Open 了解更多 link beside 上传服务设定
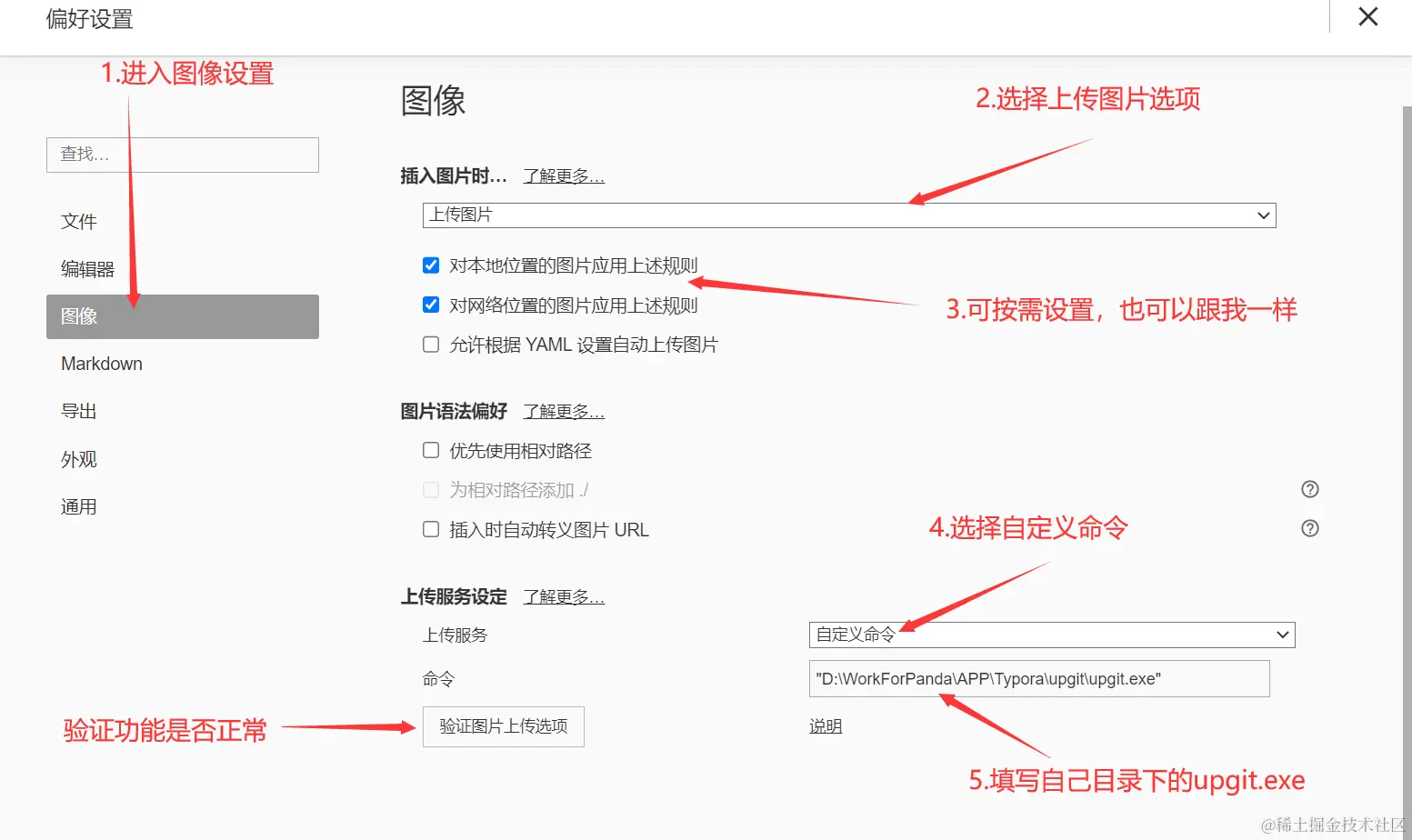This screenshot has width=1412, height=840. (x=564, y=596)
